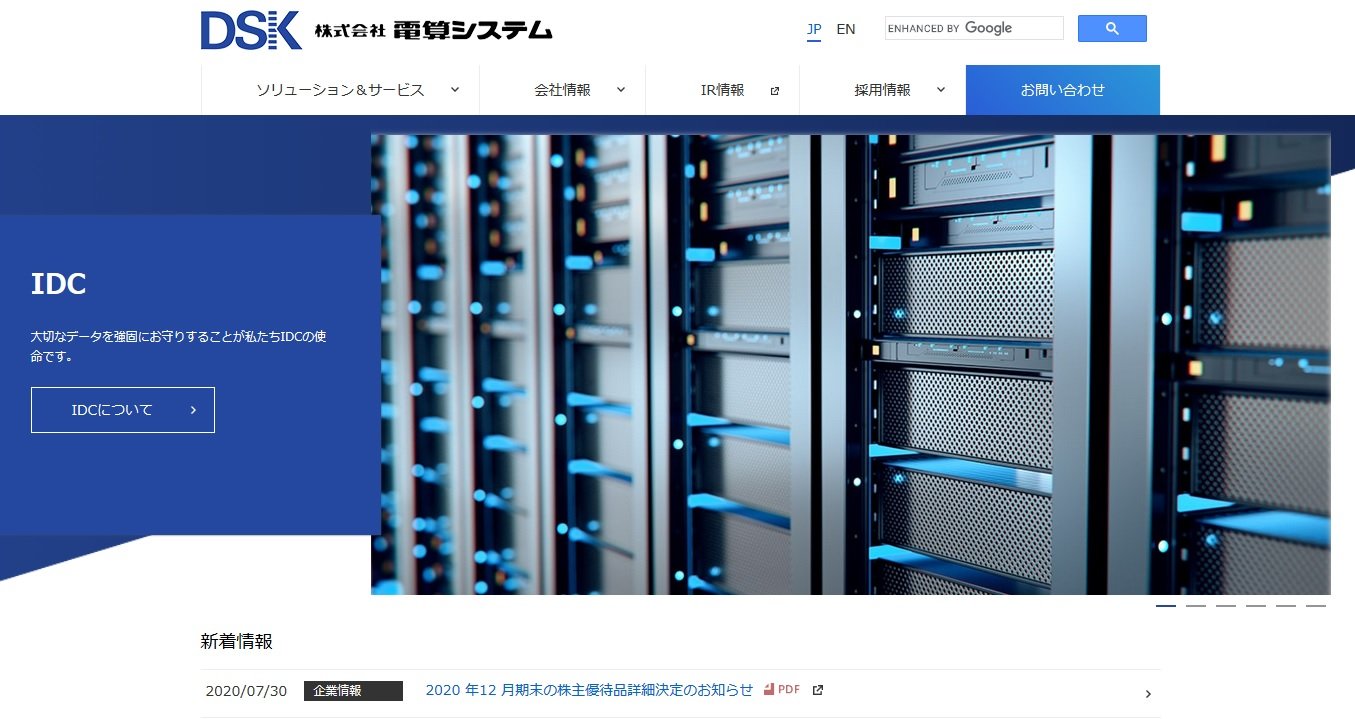Jump to the last carousel slide indicator
1355x719 pixels.
(1315, 606)
